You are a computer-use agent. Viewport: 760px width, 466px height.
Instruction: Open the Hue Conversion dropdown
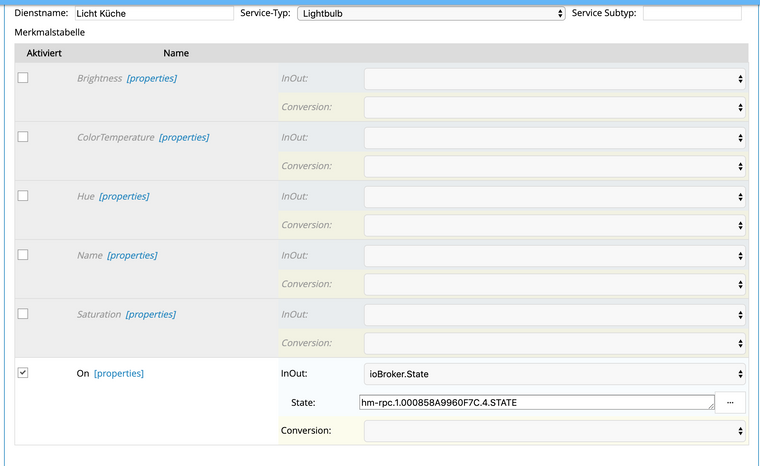click(x=555, y=225)
